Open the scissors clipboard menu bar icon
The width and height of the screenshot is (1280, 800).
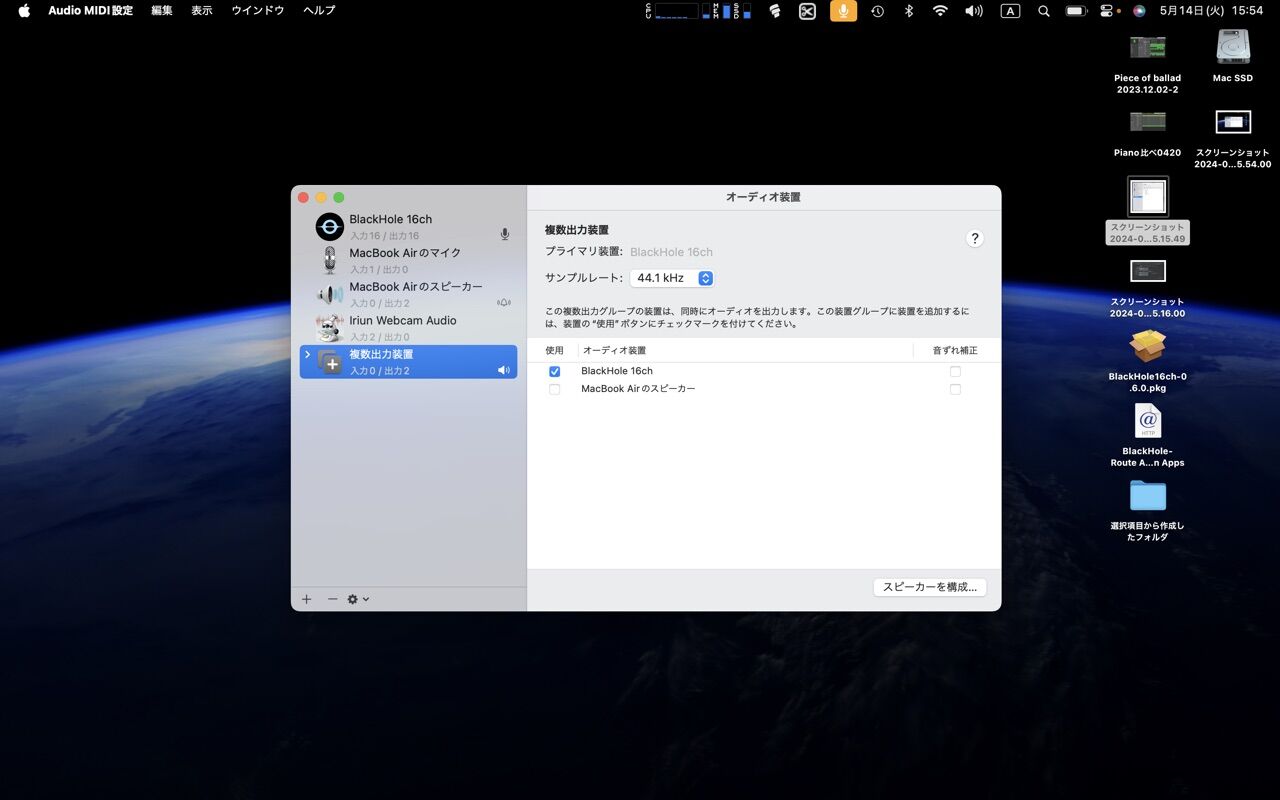(807, 11)
